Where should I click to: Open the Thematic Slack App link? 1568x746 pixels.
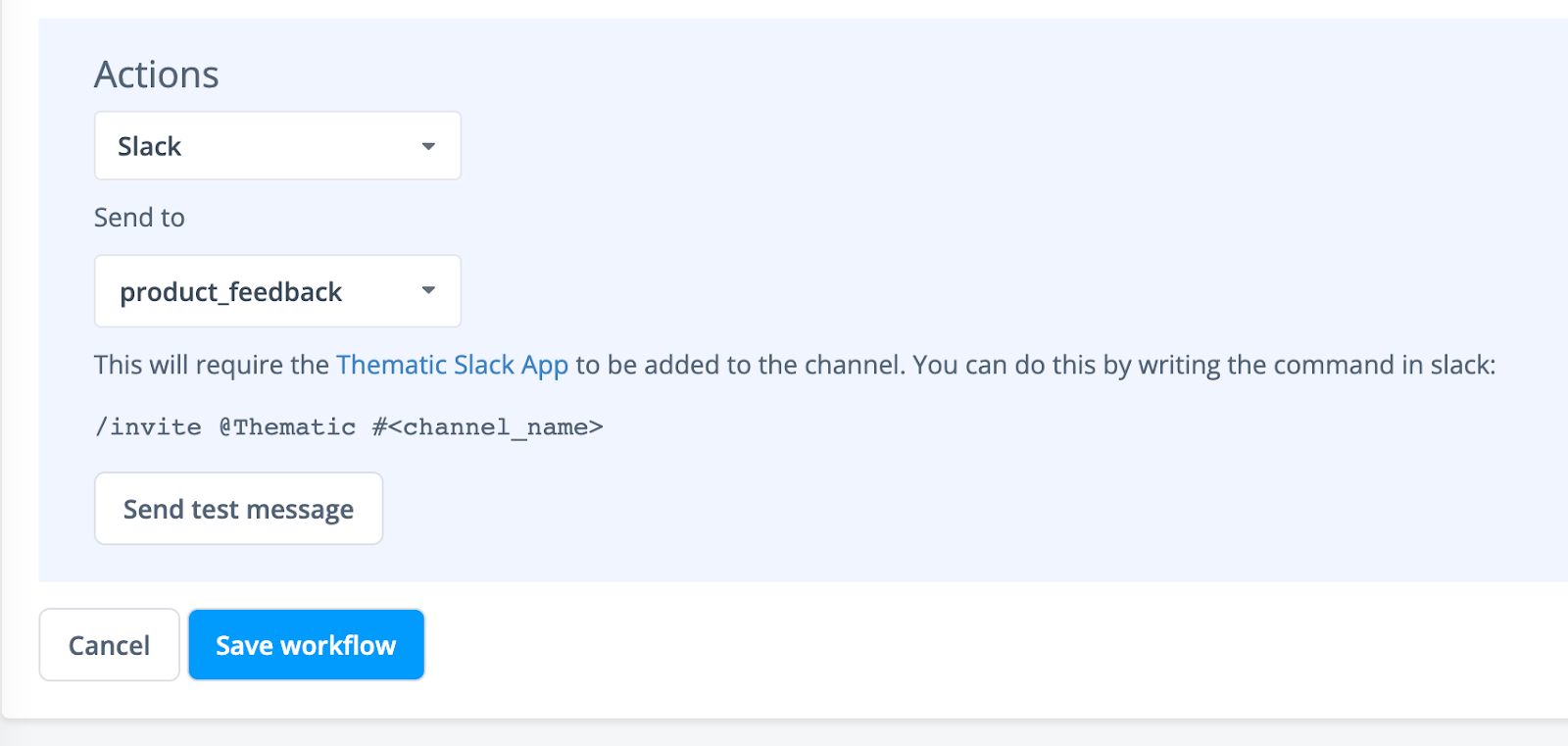(452, 365)
